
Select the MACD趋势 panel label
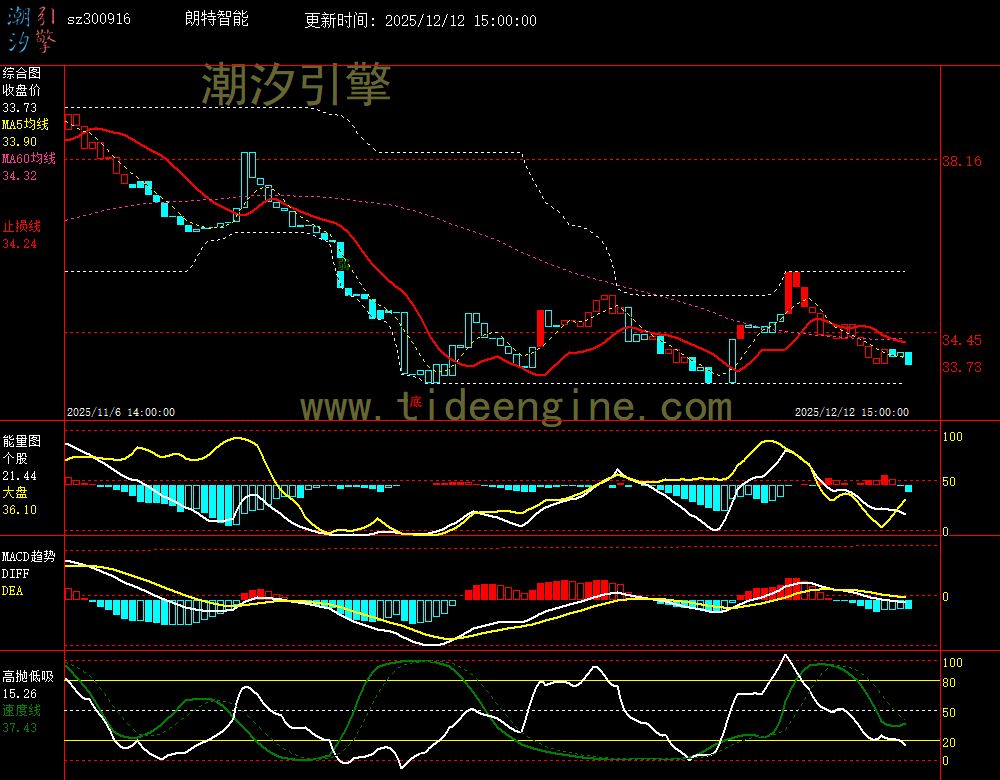(x=28, y=555)
